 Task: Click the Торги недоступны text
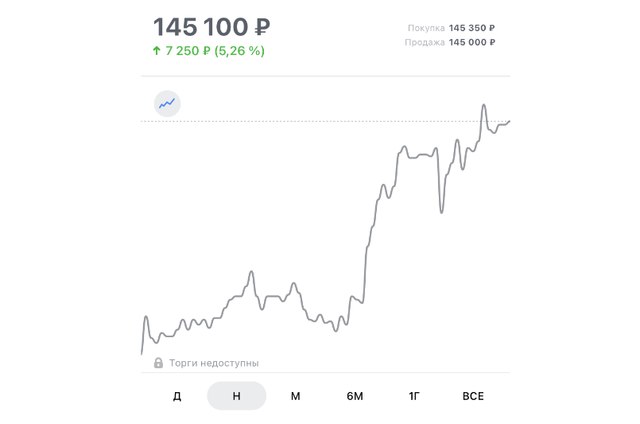[x=214, y=363]
